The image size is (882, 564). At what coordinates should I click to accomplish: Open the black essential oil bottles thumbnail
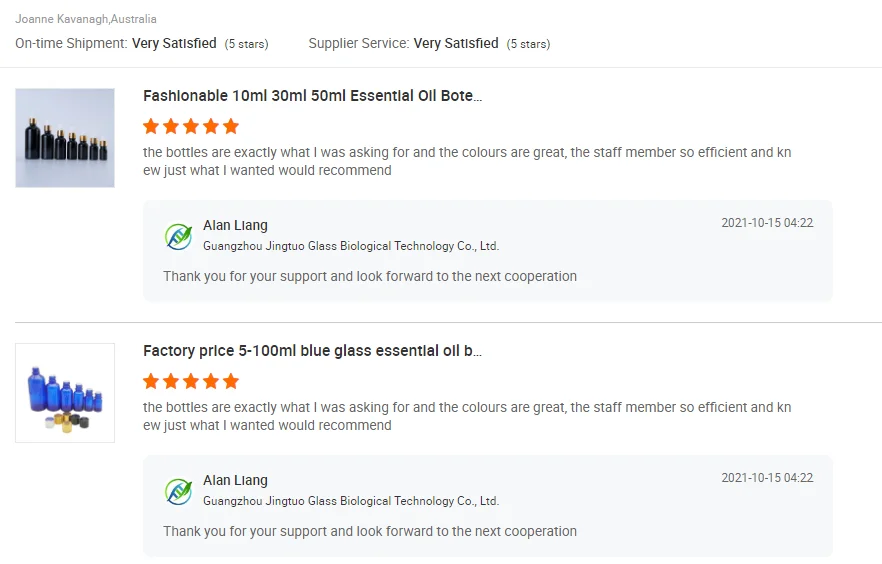pyautogui.click(x=65, y=138)
